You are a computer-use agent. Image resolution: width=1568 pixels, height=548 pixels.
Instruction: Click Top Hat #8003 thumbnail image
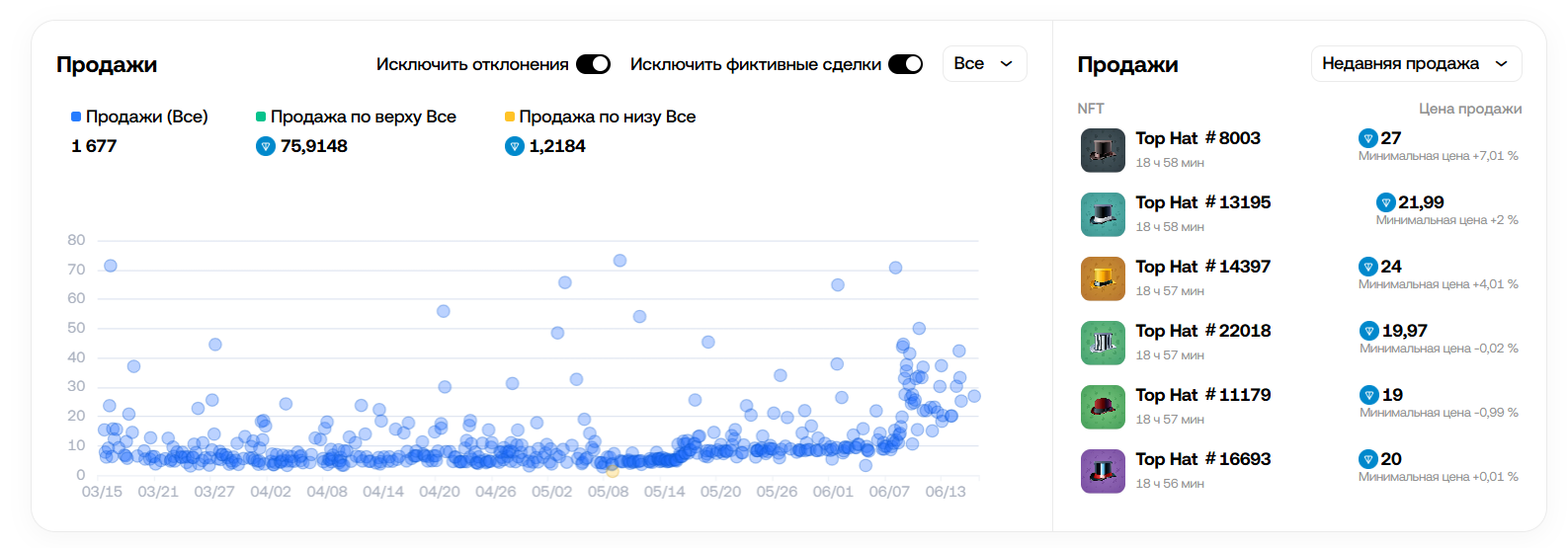1103,150
